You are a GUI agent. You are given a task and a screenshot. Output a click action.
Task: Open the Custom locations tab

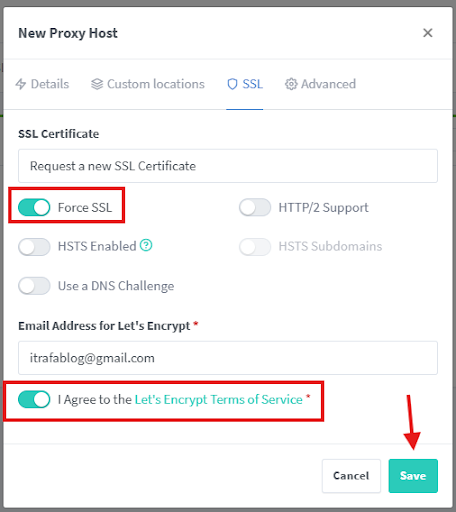pyautogui.click(x=148, y=84)
